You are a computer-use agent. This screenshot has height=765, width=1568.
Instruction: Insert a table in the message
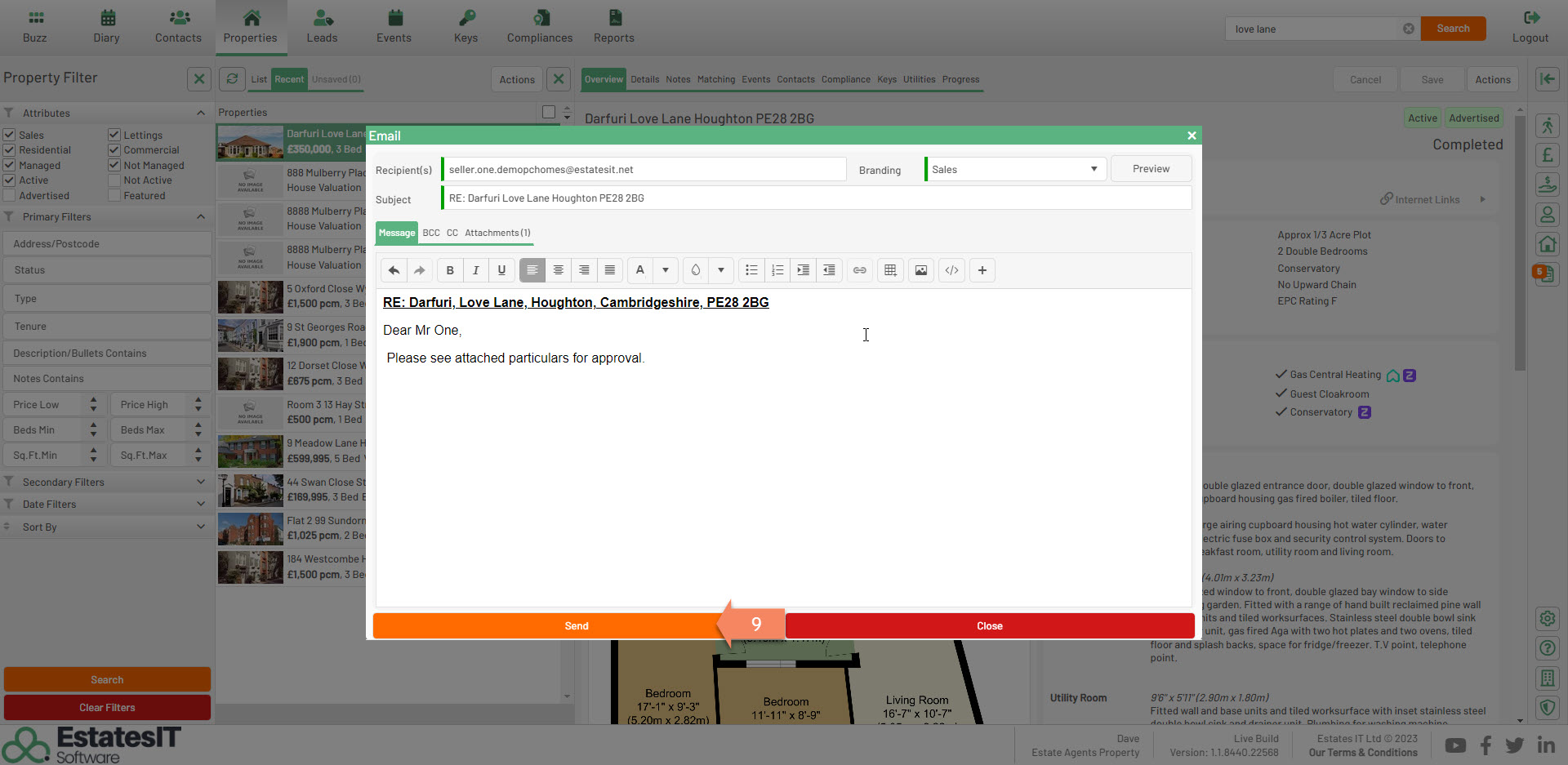890,270
